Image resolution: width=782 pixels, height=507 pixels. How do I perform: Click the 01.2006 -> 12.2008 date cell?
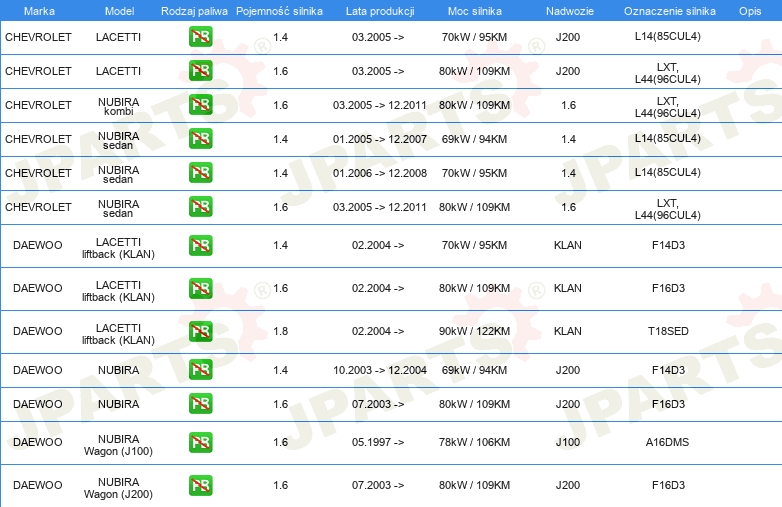click(x=380, y=173)
